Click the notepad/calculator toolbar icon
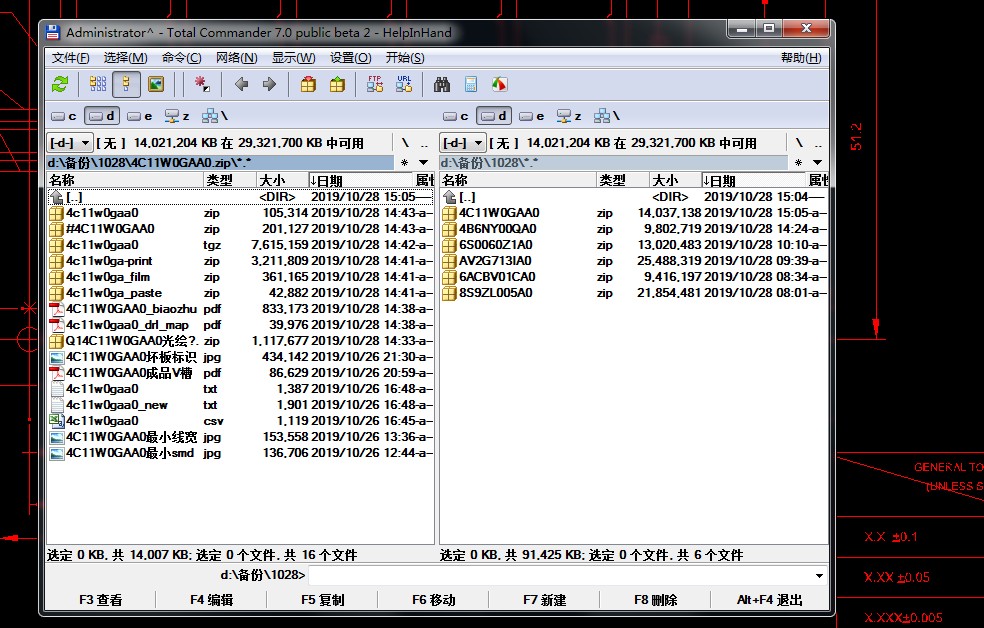 pyautogui.click(x=471, y=84)
